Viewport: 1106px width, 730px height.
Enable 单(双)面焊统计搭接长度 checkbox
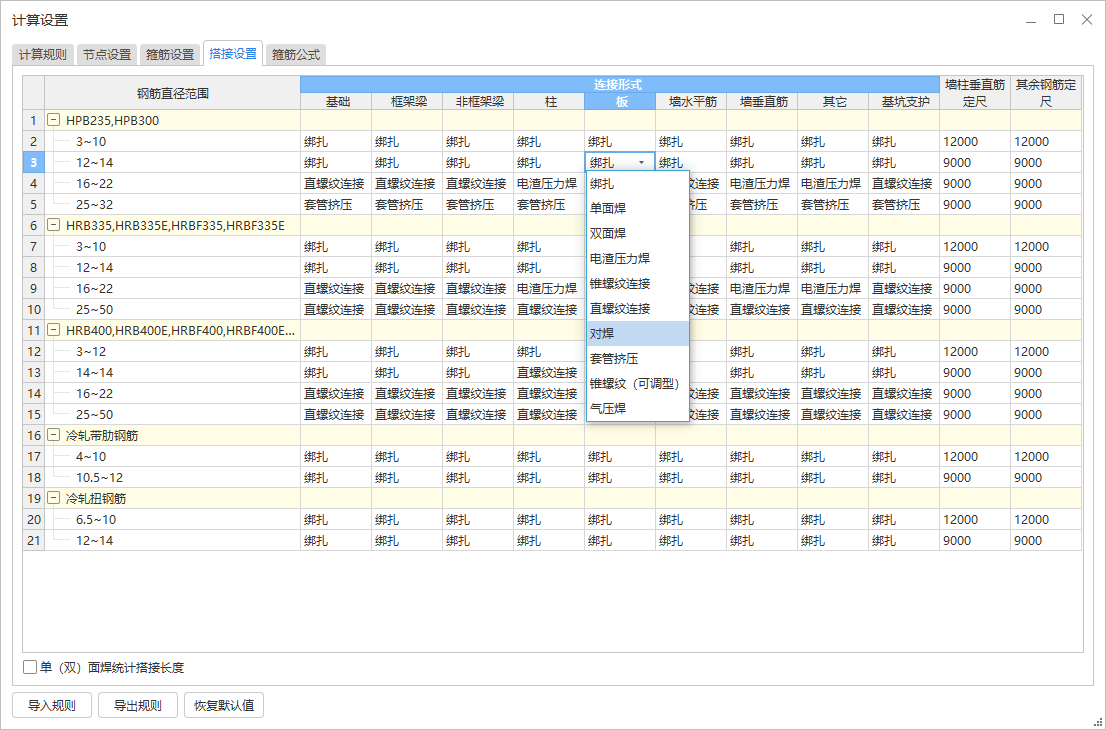30,667
